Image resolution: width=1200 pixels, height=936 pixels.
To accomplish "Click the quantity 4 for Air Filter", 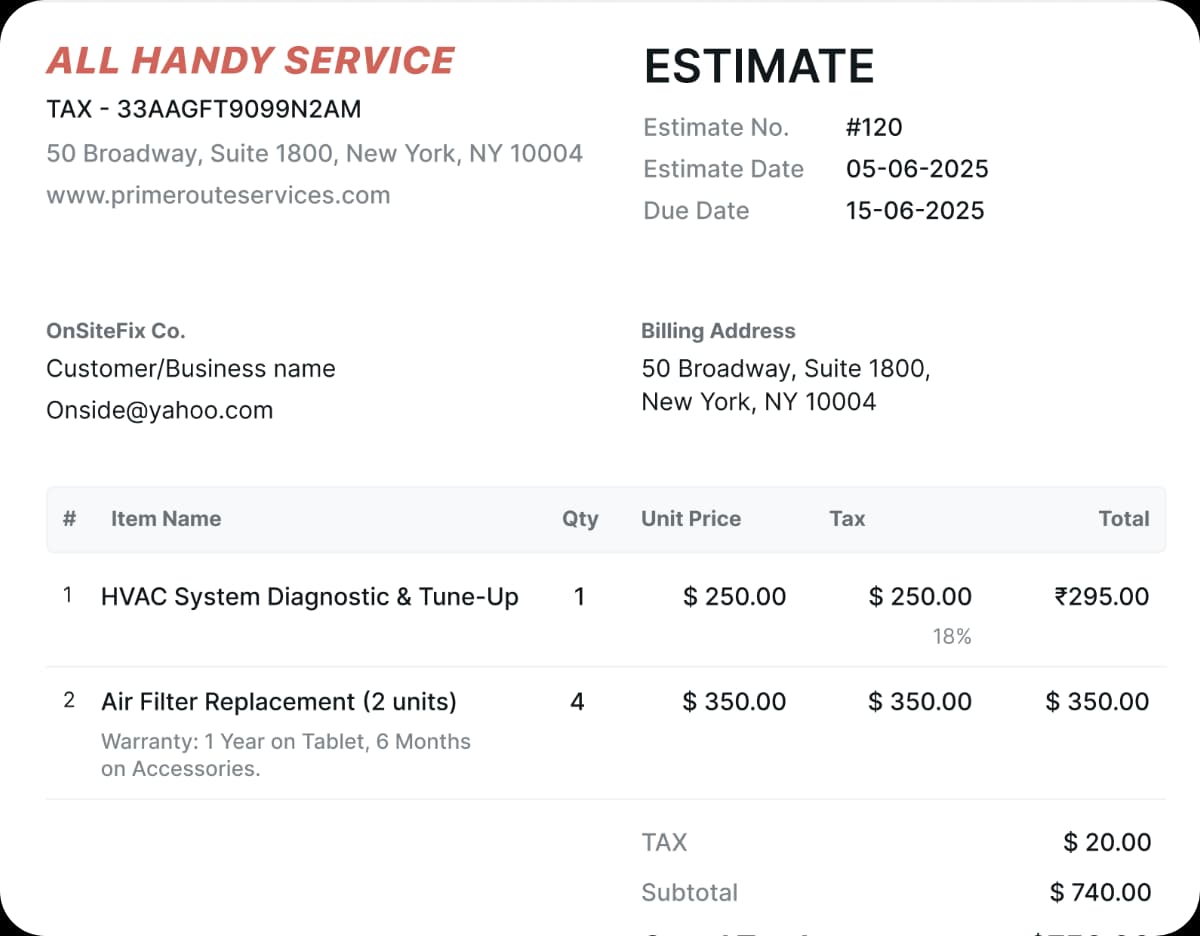I will tap(577, 702).
